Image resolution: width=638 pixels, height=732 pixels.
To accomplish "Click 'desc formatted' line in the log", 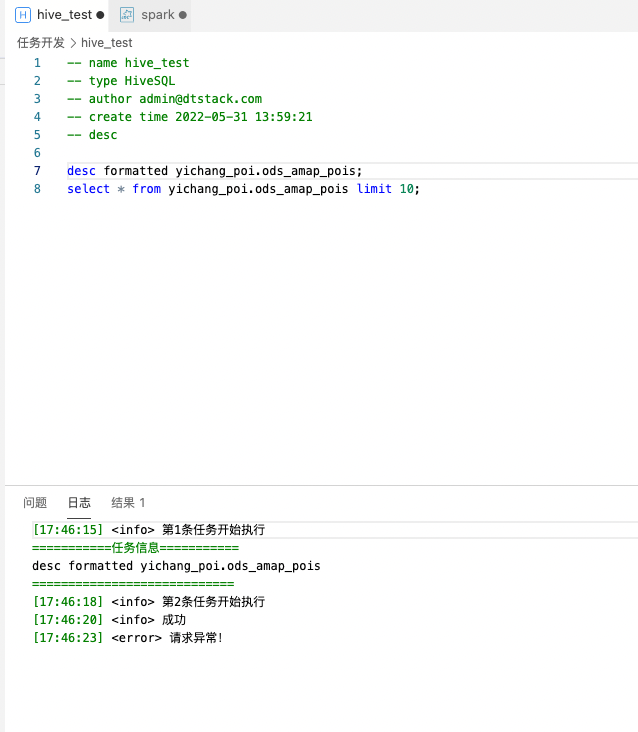I will 176,566.
